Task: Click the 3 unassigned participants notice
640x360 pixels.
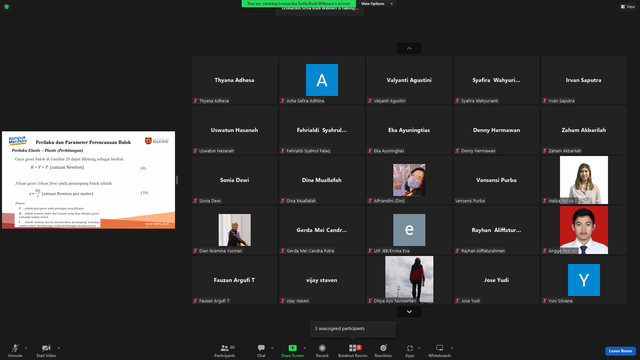Action: tap(353, 329)
